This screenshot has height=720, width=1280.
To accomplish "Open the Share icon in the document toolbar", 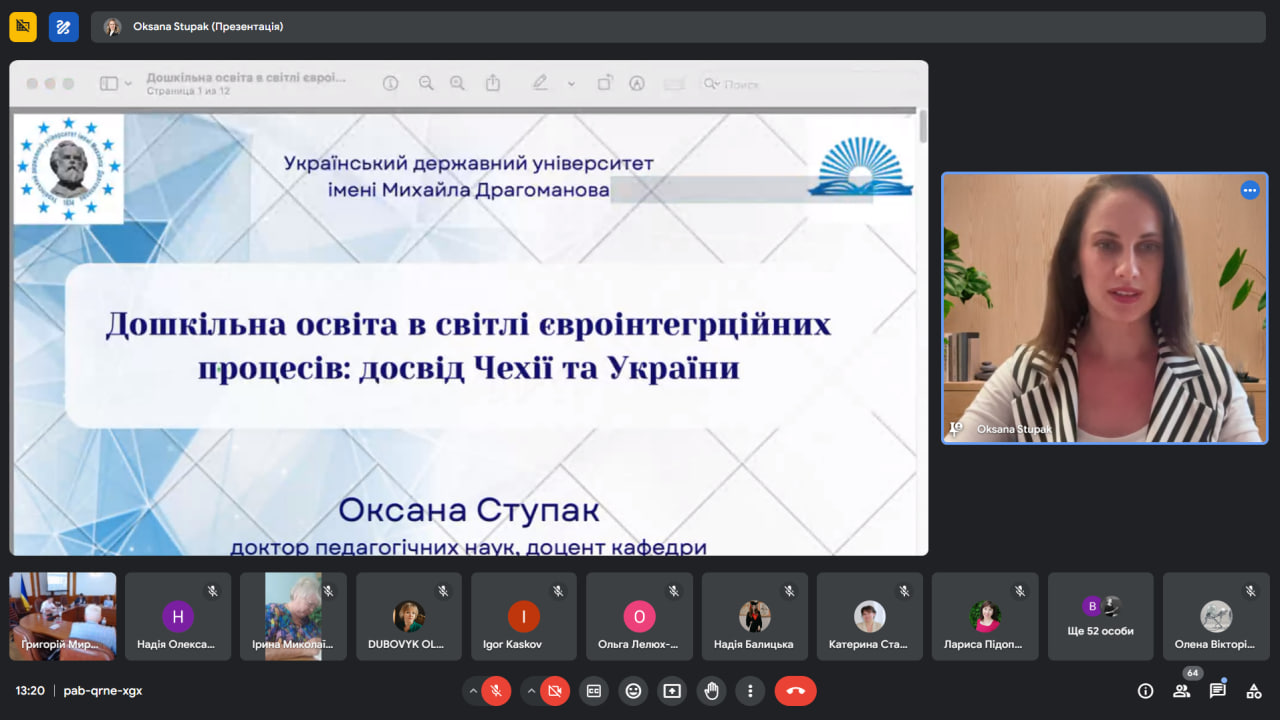I will [x=492, y=83].
